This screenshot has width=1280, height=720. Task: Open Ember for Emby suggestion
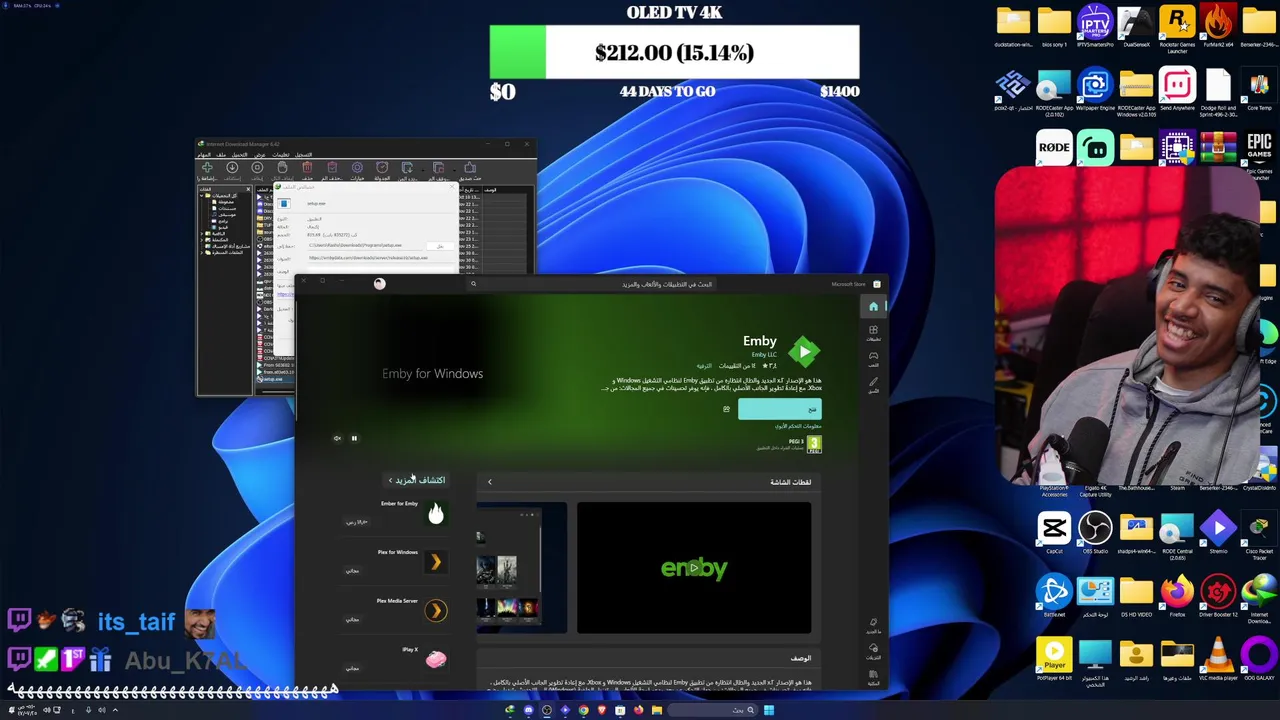[x=397, y=513]
